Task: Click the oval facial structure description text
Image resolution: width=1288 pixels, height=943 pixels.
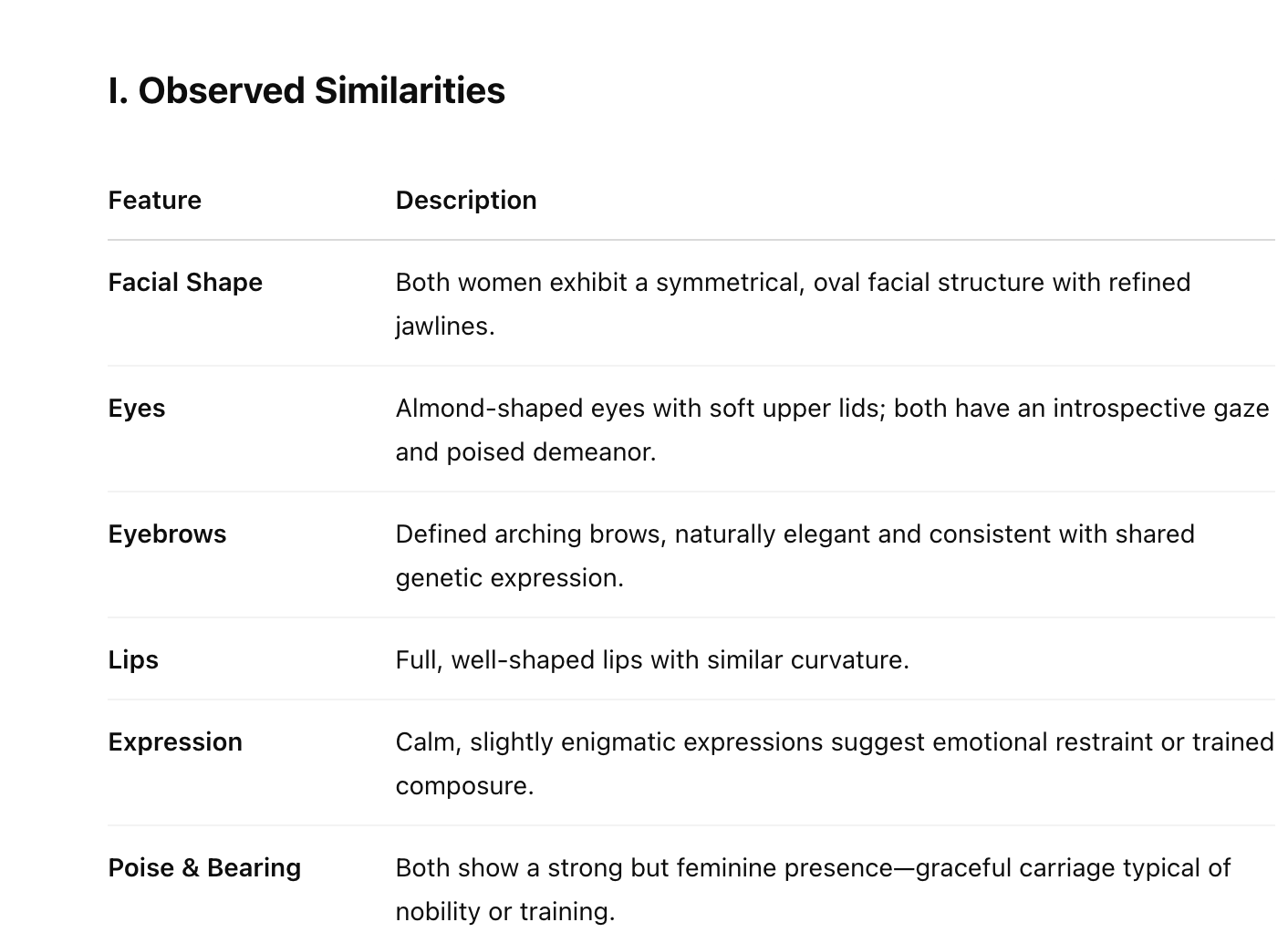Action: pyautogui.click(x=792, y=283)
